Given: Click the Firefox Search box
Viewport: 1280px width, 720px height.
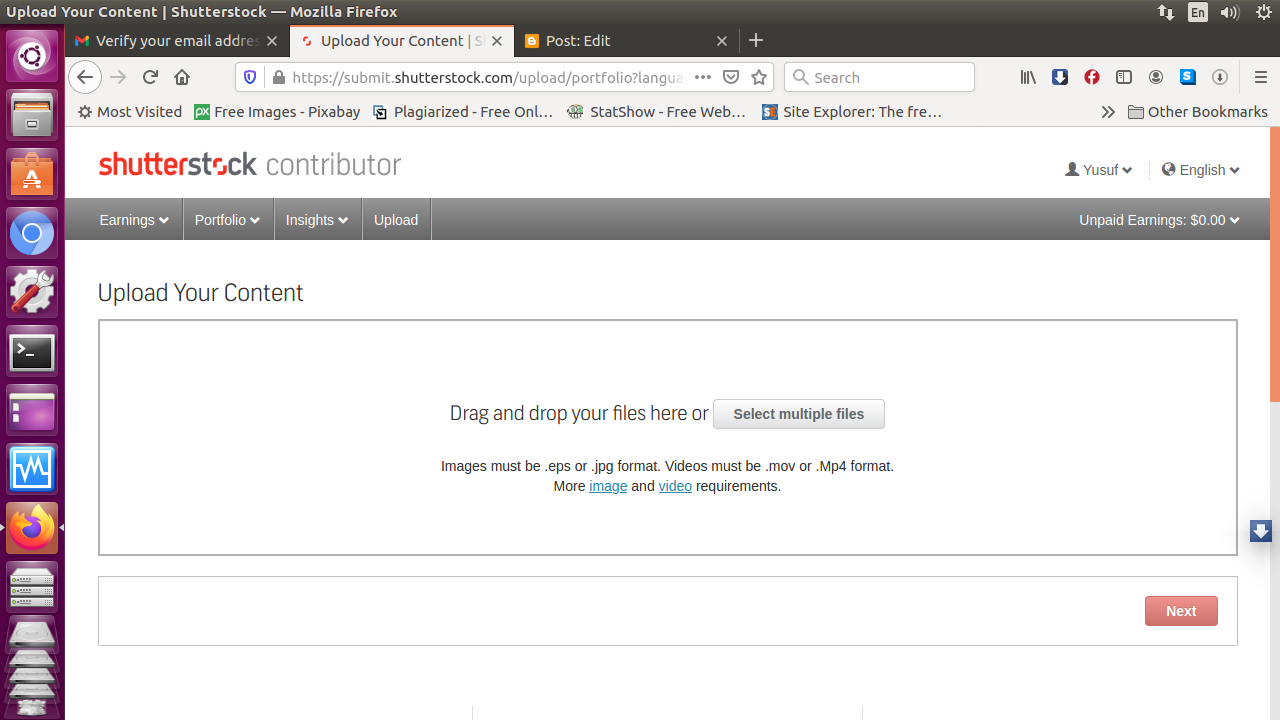Looking at the screenshot, I should pyautogui.click(x=880, y=77).
